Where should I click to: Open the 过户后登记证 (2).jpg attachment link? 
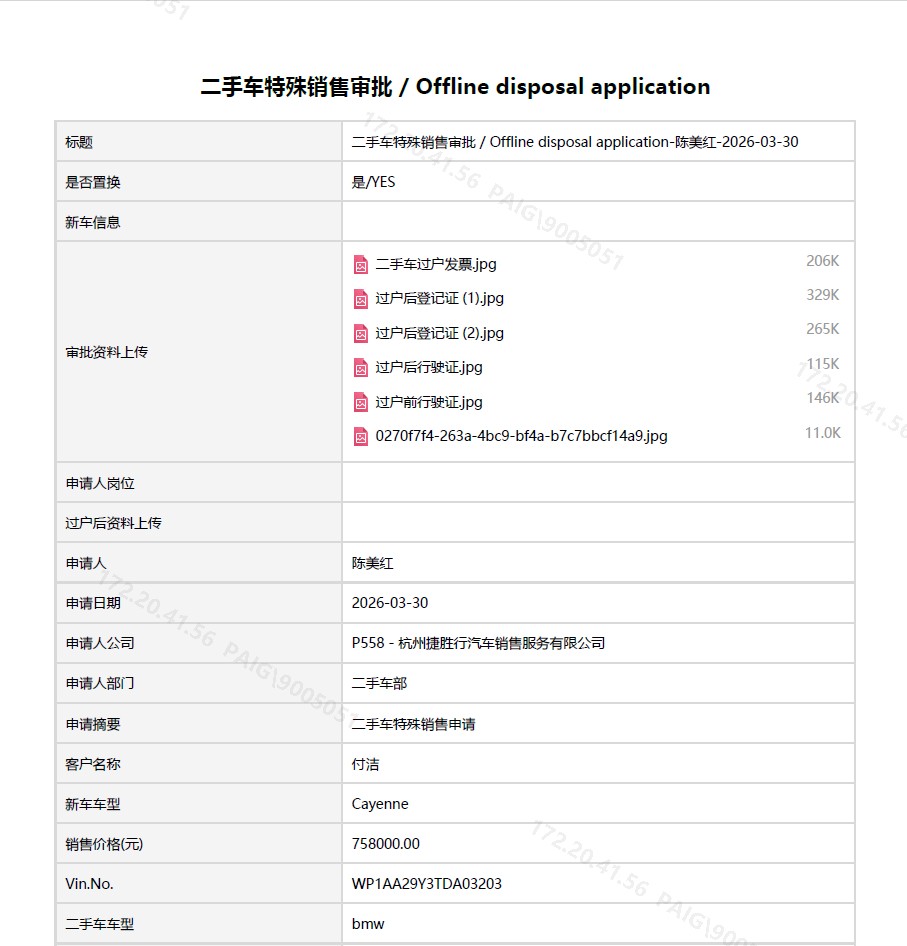click(440, 333)
